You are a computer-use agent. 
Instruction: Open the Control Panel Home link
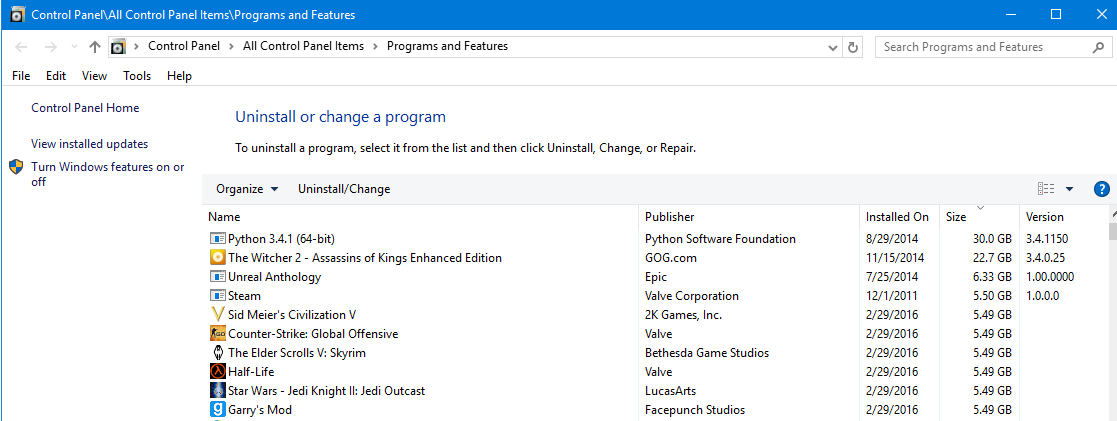click(85, 108)
